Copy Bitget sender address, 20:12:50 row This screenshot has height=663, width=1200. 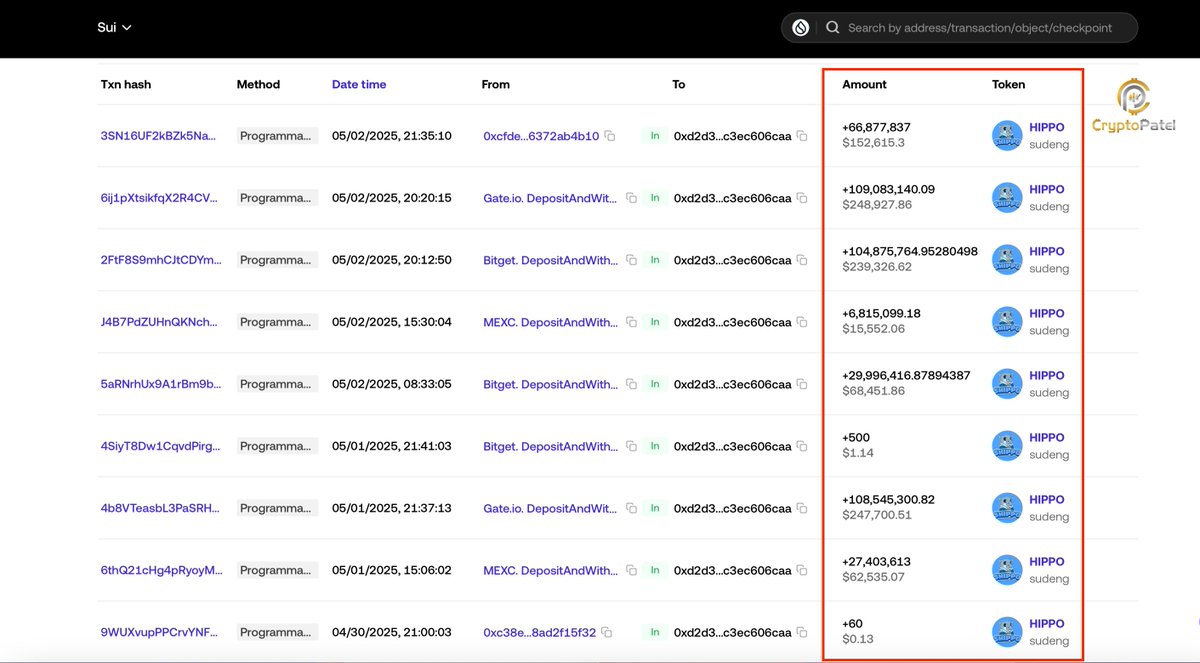tap(631, 260)
